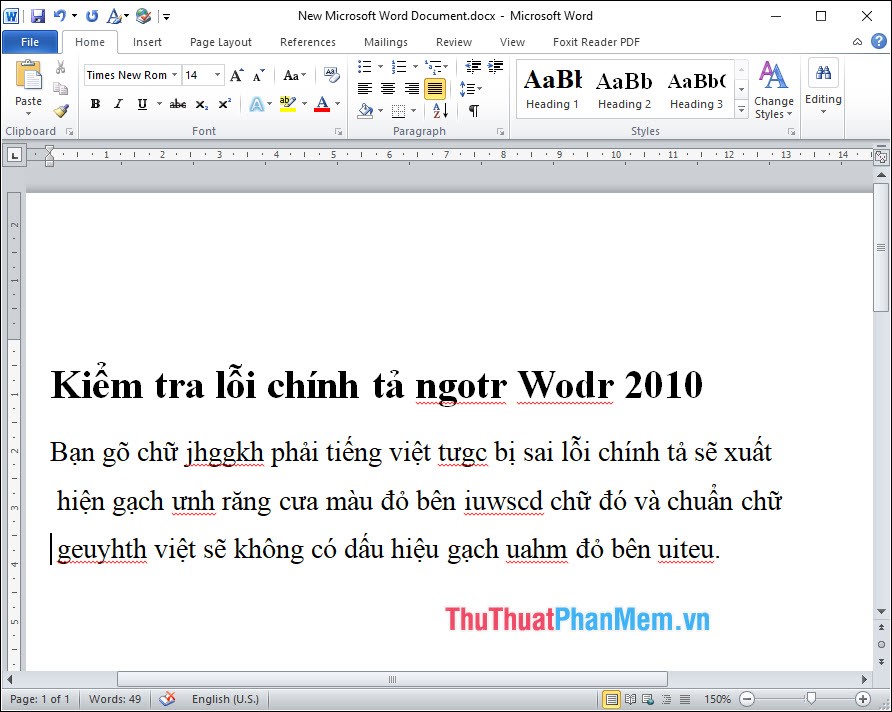Apply bold formatting with the Bold icon

tap(95, 105)
